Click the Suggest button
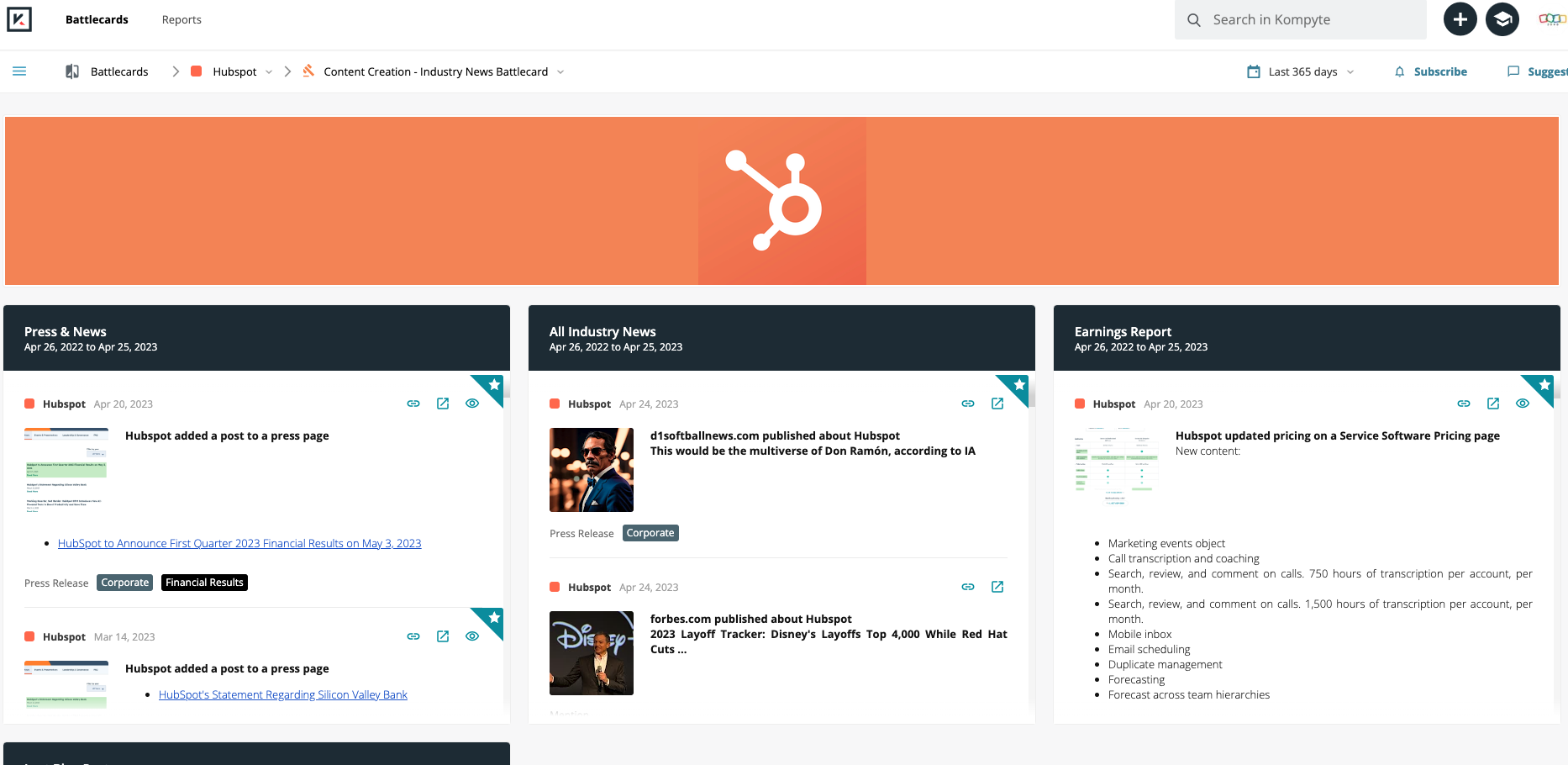 pyautogui.click(x=1547, y=71)
